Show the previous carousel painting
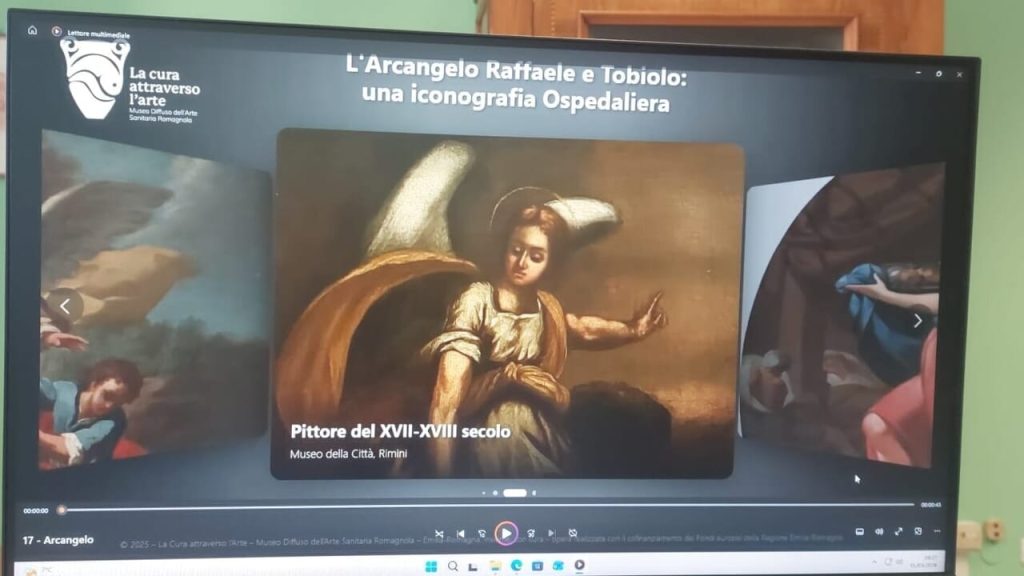Image resolution: width=1024 pixels, height=576 pixels. coord(65,306)
